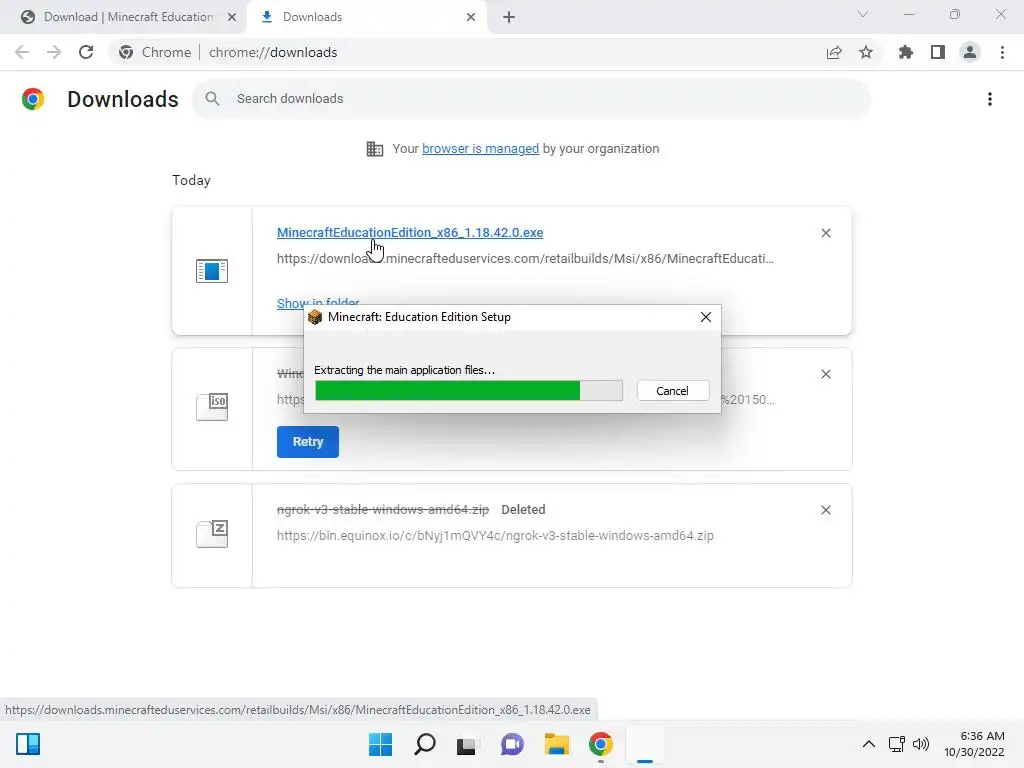Click the network tray icon
1024x768 pixels.
896,744
